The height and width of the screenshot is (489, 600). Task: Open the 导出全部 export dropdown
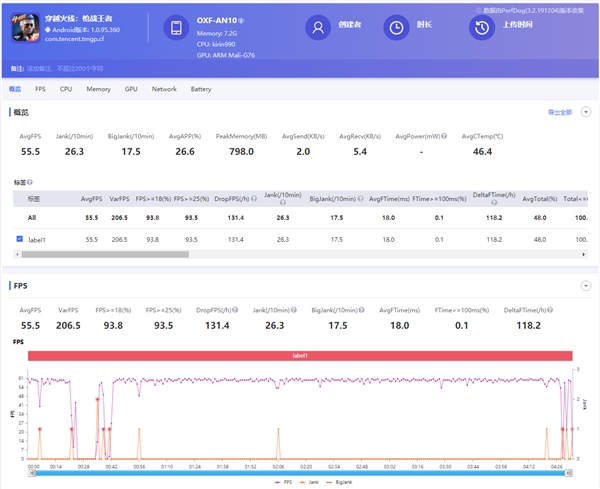click(x=559, y=112)
